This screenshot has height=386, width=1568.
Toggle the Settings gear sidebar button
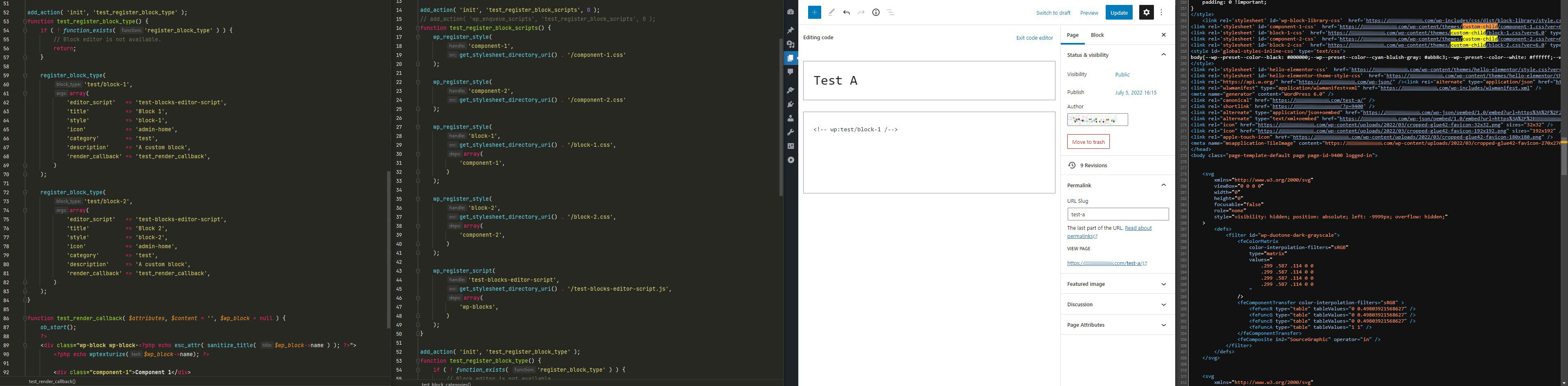point(1146,12)
